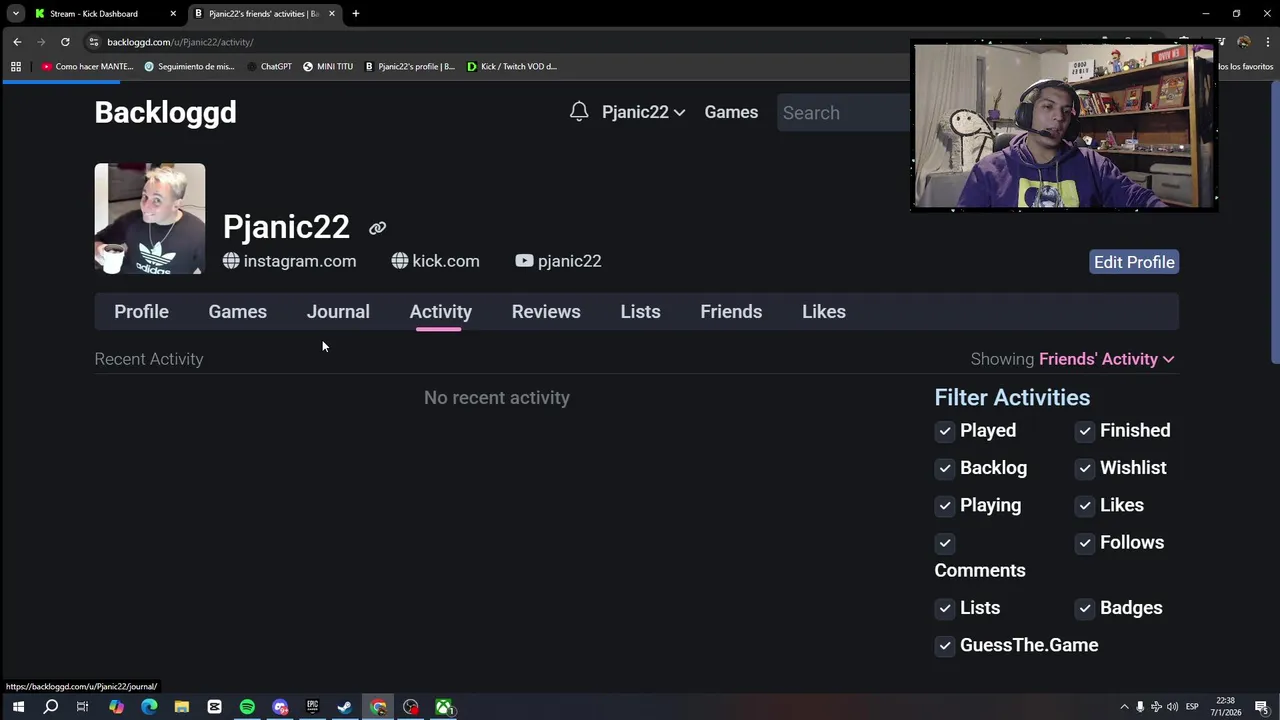Open the Windows Start menu

click(x=18, y=707)
